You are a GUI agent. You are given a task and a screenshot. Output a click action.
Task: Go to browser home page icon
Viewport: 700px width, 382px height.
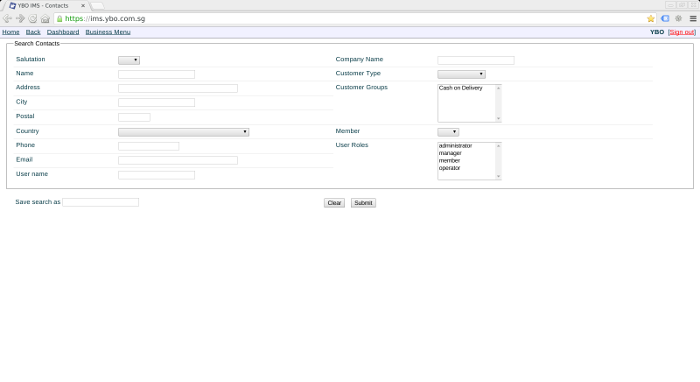click(45, 19)
